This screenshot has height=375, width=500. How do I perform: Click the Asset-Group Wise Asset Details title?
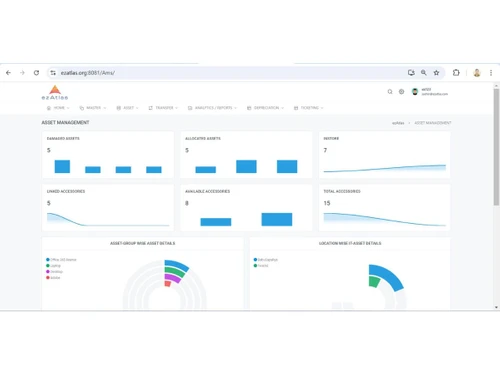(x=143, y=243)
